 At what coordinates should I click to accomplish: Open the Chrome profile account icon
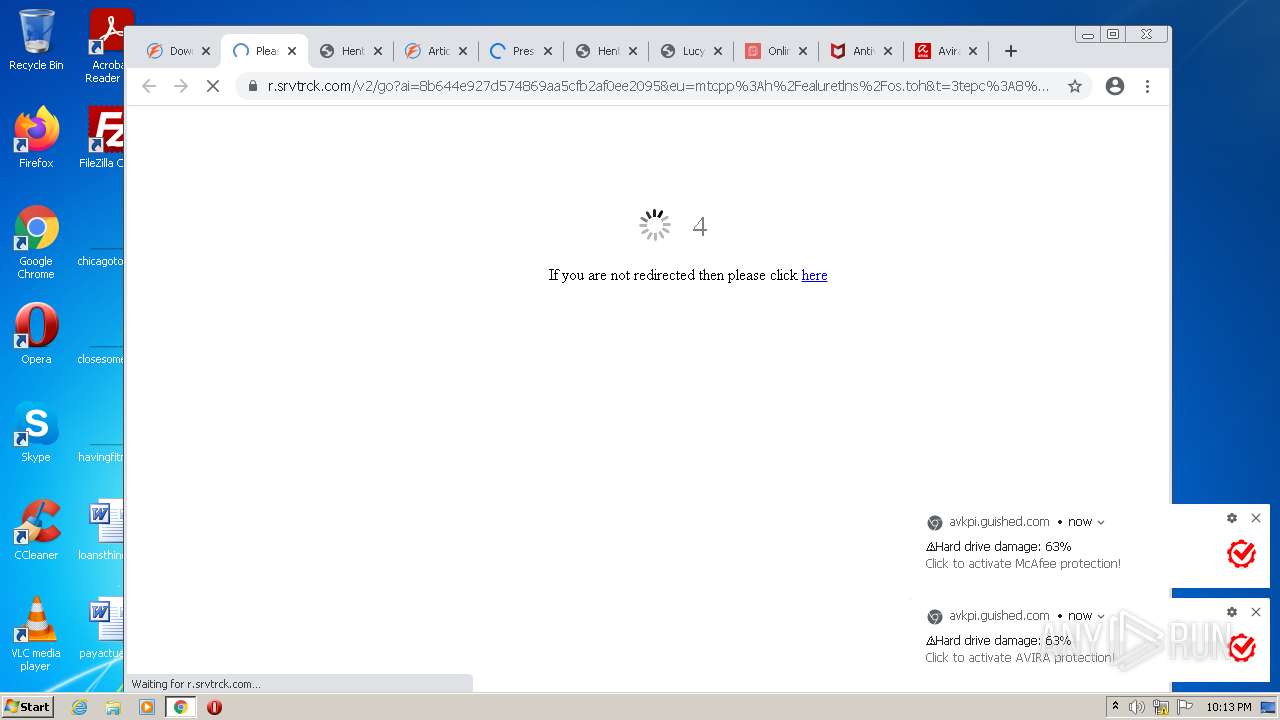pyautogui.click(x=1115, y=86)
